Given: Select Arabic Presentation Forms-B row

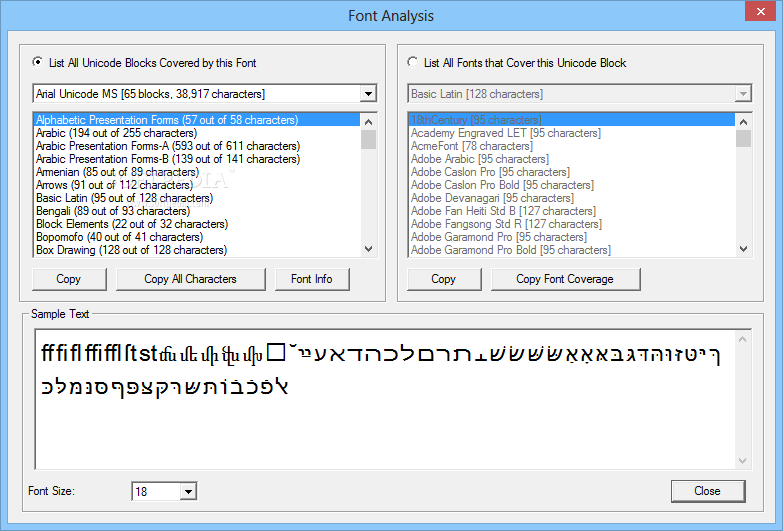Looking at the screenshot, I should pyautogui.click(x=197, y=159).
